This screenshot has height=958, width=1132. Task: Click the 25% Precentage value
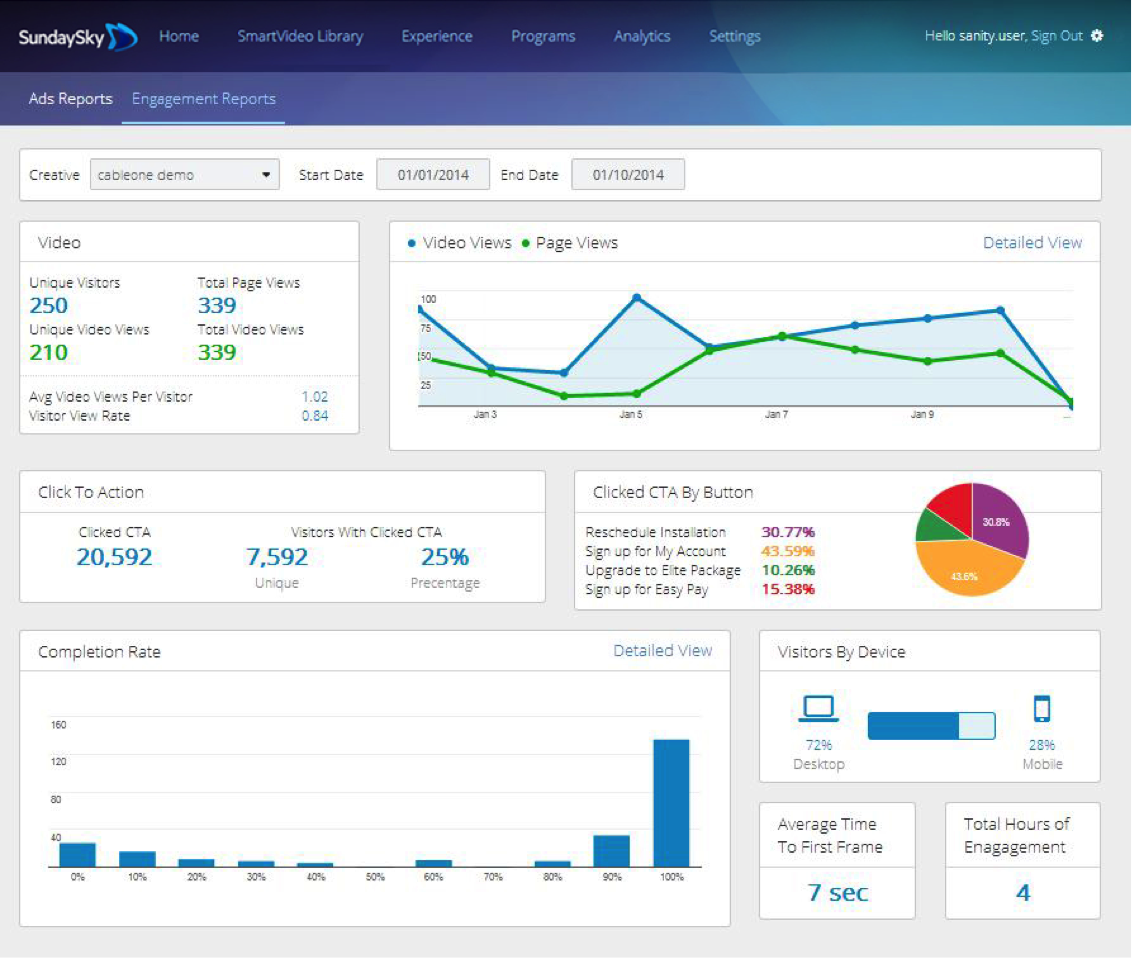click(445, 557)
